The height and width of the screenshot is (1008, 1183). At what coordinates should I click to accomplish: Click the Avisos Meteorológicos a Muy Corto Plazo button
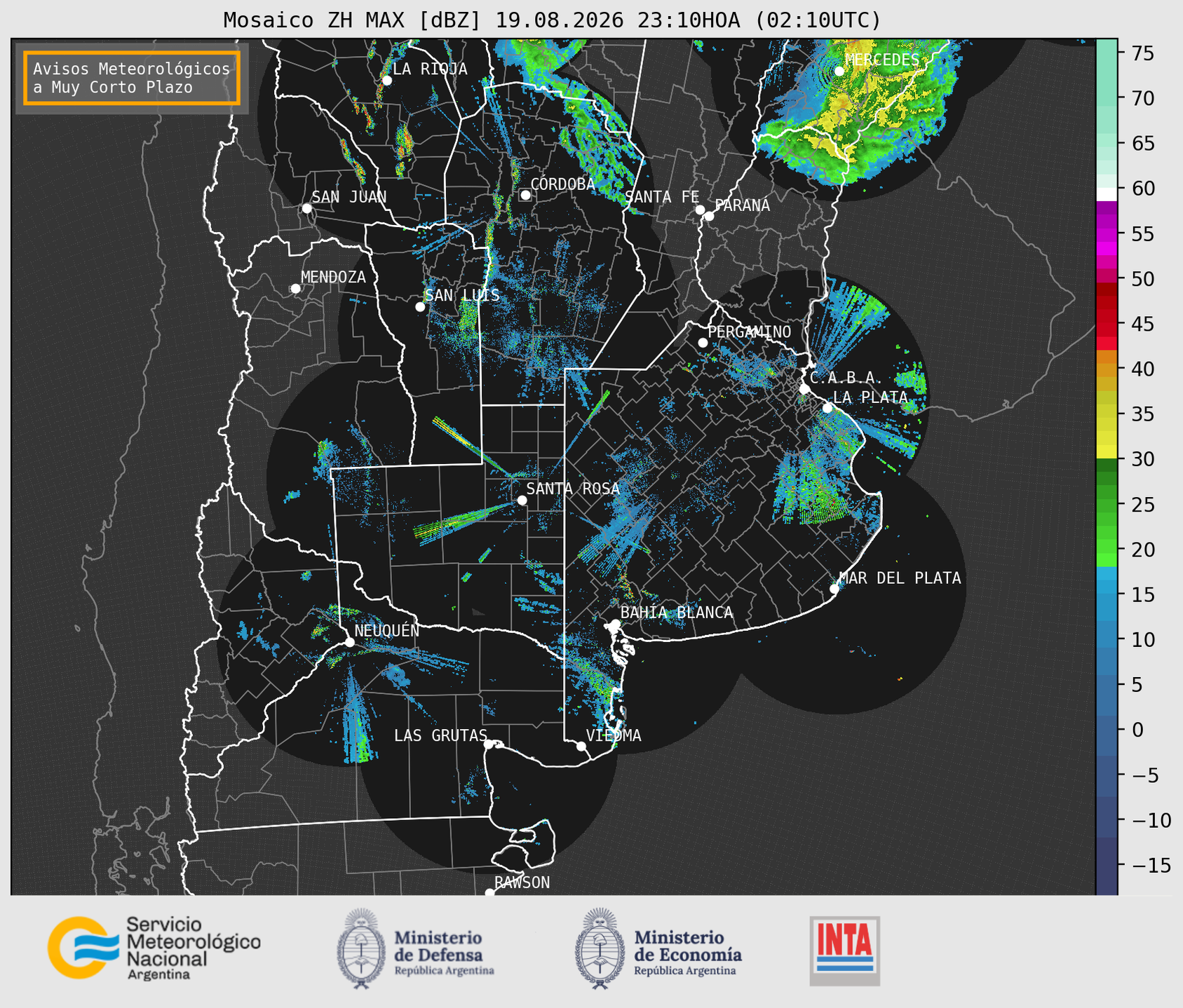tap(132, 78)
